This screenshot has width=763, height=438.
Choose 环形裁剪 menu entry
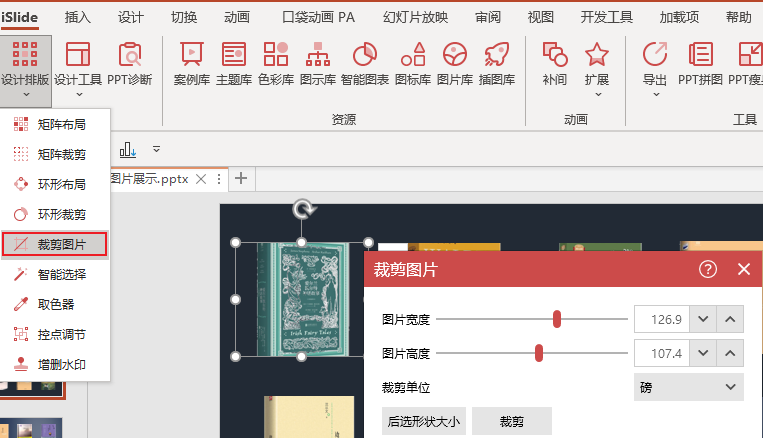pos(55,215)
